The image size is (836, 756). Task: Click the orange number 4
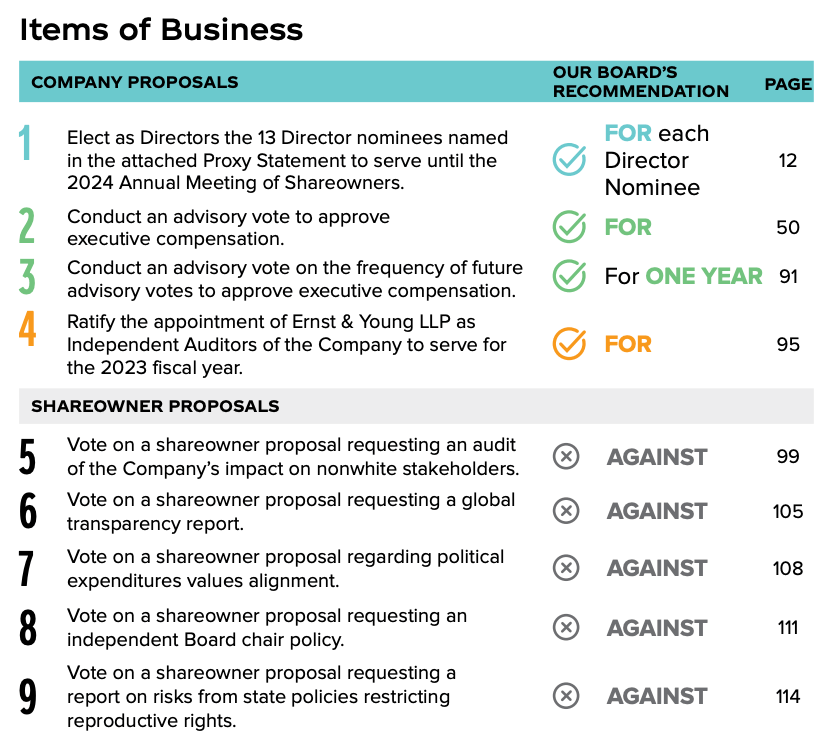[x=28, y=329]
